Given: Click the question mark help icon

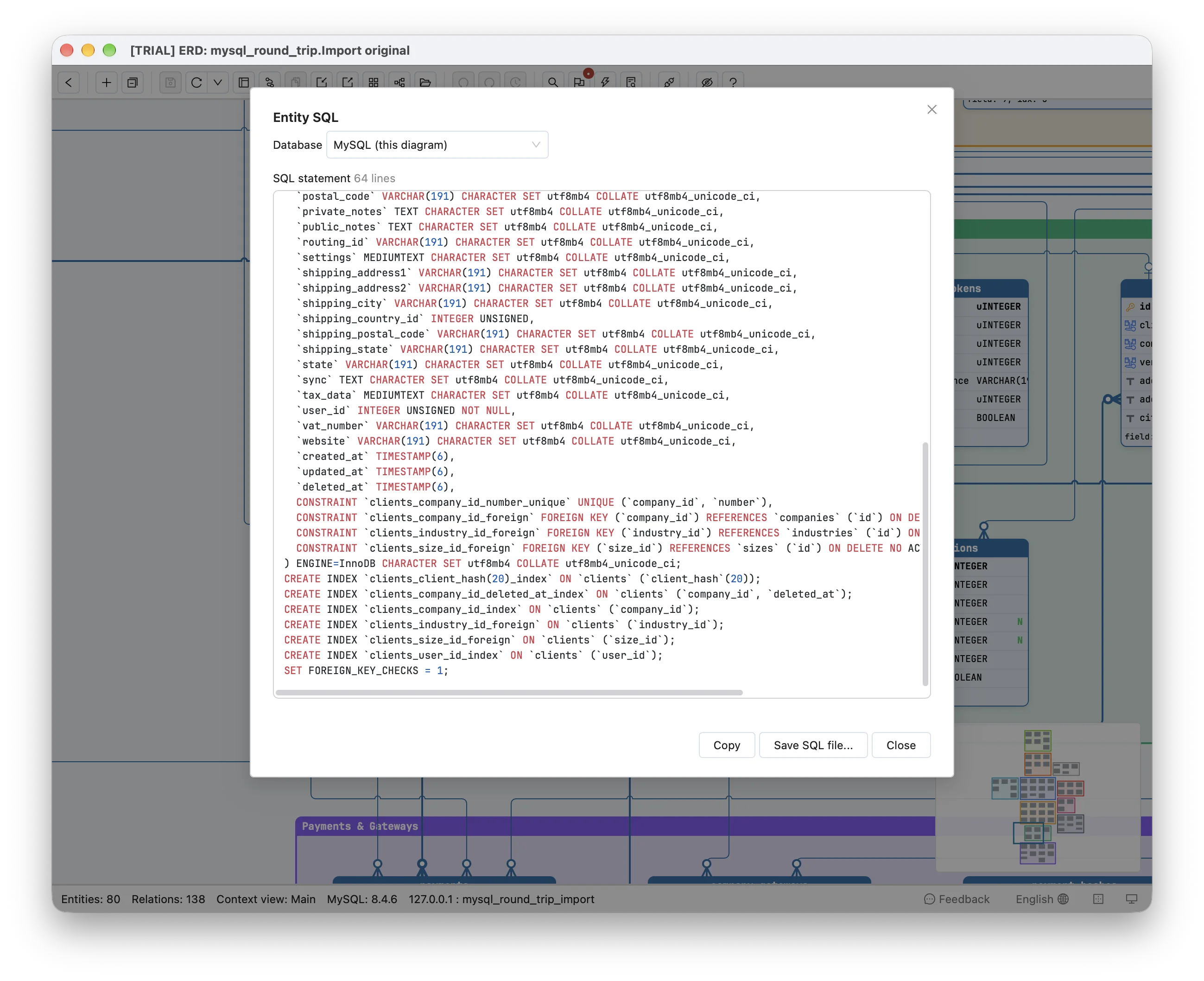Looking at the screenshot, I should pos(733,83).
